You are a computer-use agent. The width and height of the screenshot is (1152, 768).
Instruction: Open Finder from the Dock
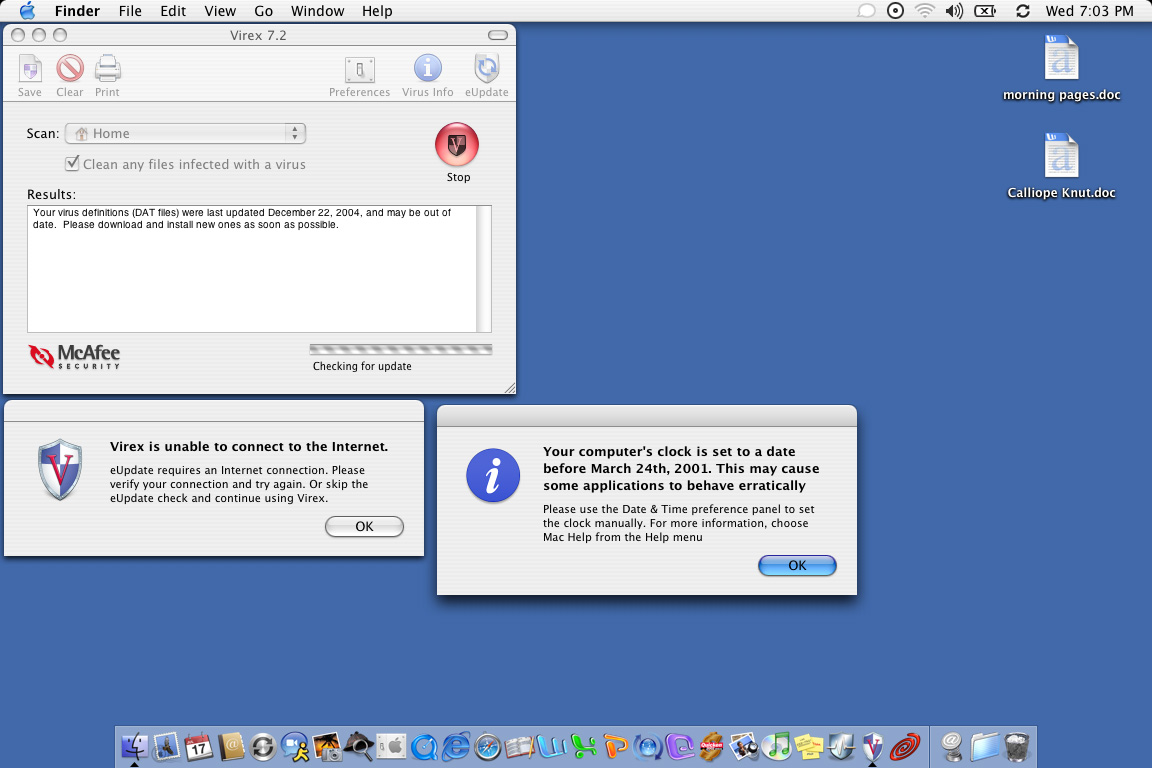tap(134, 747)
